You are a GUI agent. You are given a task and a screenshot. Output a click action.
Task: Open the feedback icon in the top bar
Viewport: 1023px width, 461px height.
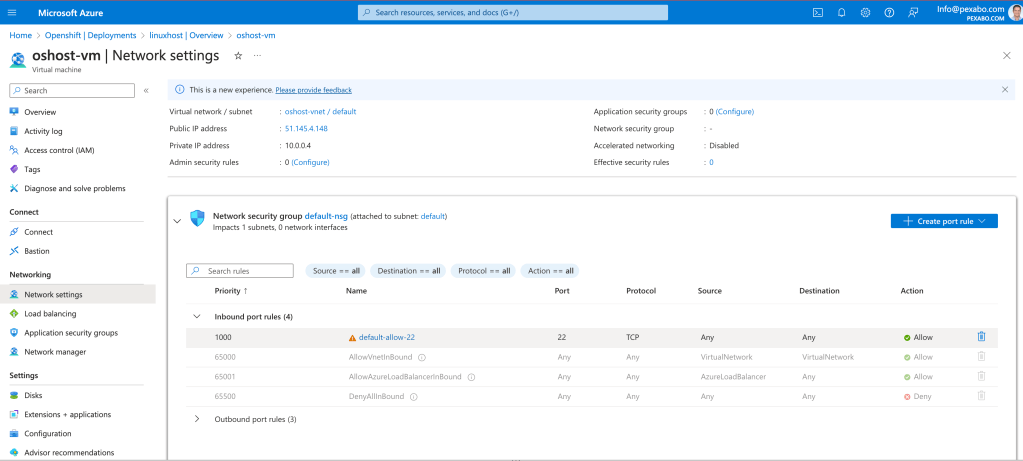tap(913, 12)
